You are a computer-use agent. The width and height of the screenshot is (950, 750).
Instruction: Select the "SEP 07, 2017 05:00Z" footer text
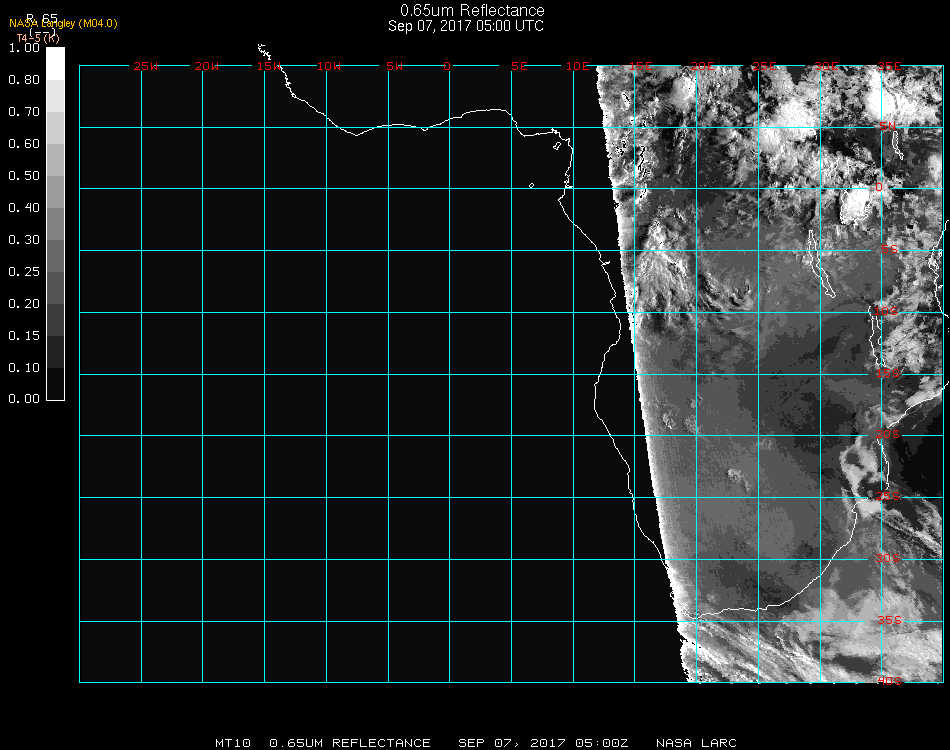pos(543,743)
